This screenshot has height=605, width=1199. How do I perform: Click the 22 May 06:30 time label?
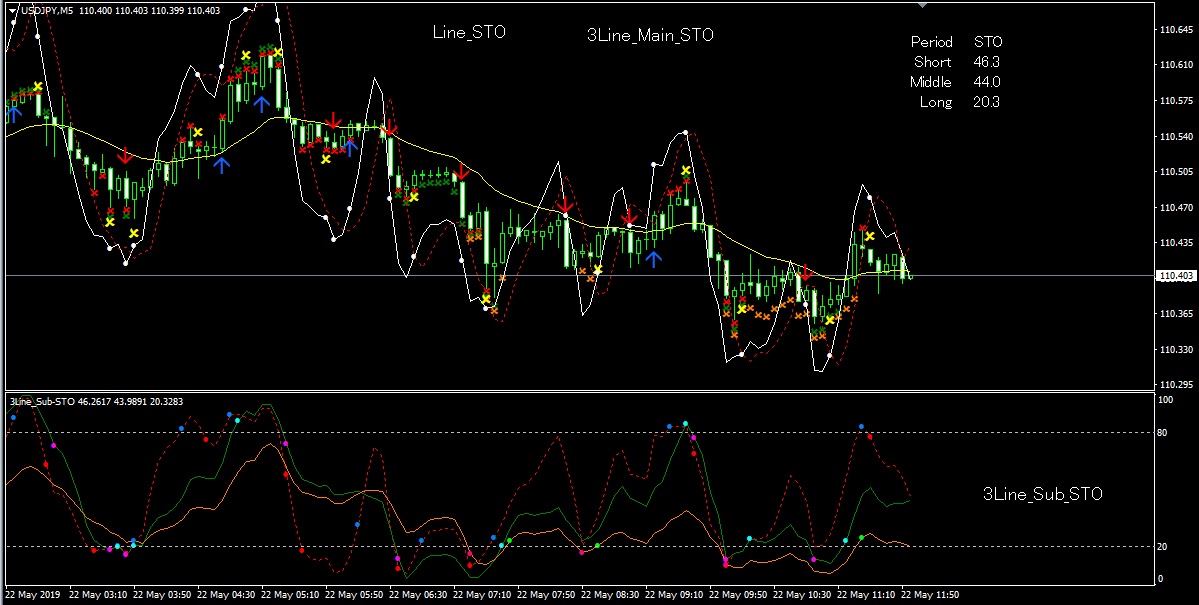click(x=419, y=594)
